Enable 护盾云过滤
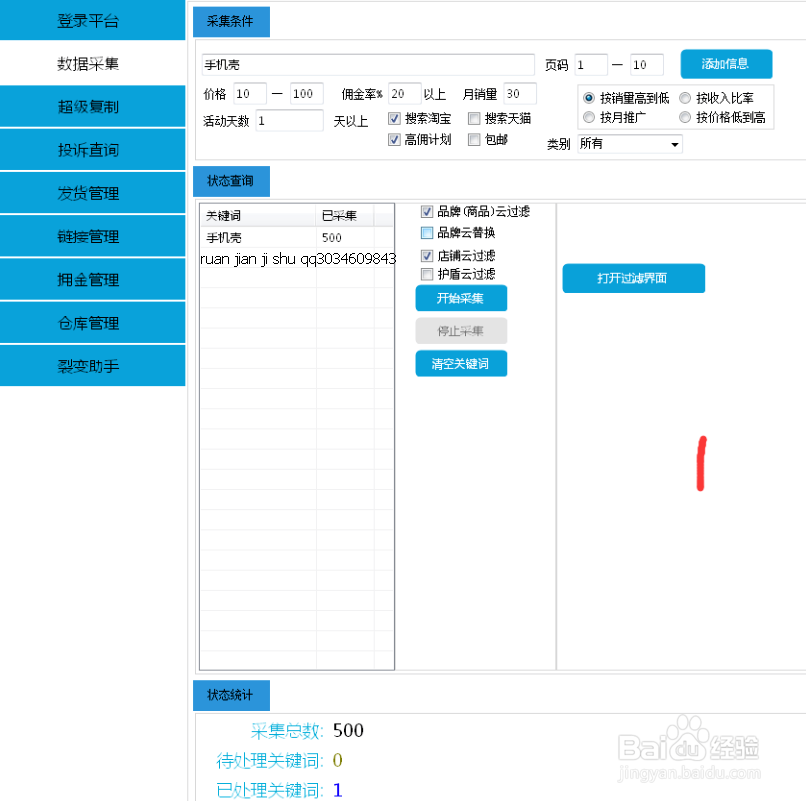Screen dimensions: 806x801 (427, 275)
